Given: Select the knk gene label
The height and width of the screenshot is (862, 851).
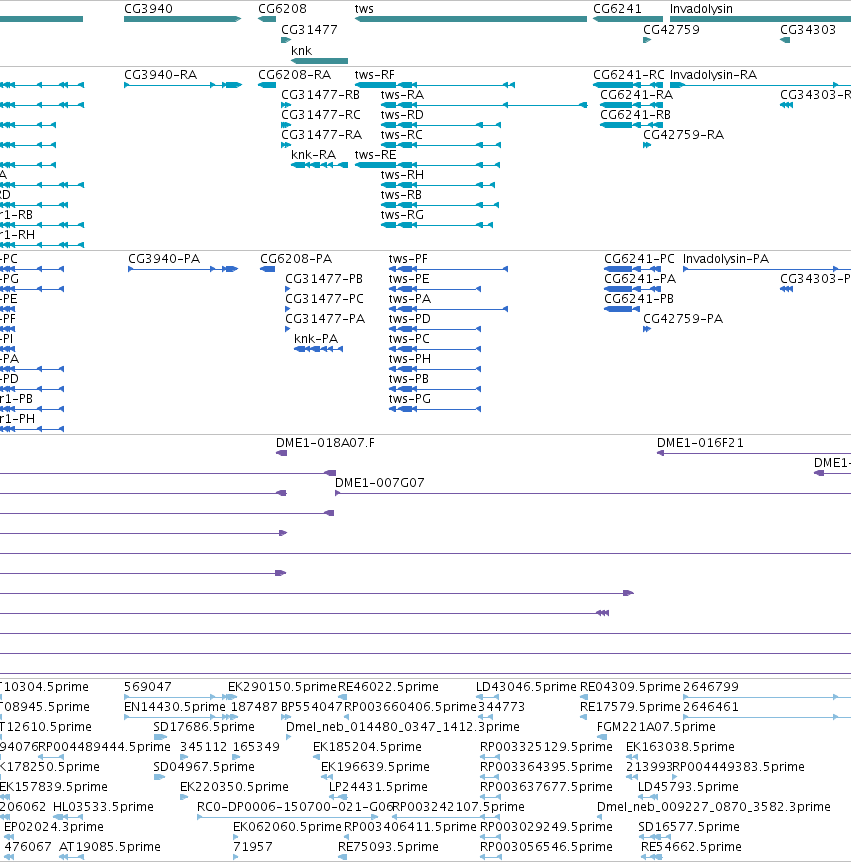Looking at the screenshot, I should pyautogui.click(x=301, y=51).
